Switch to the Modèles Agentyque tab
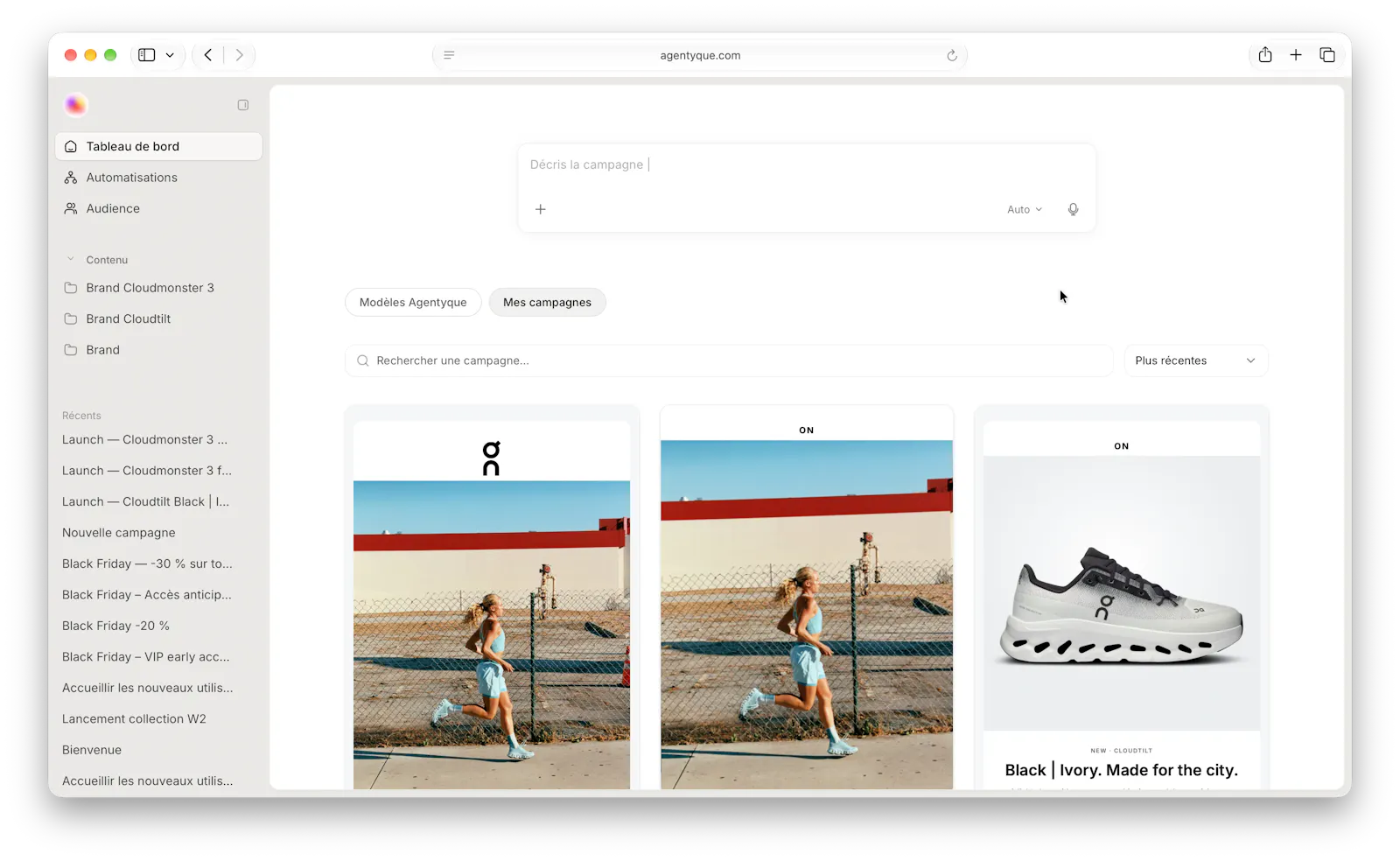 (413, 302)
